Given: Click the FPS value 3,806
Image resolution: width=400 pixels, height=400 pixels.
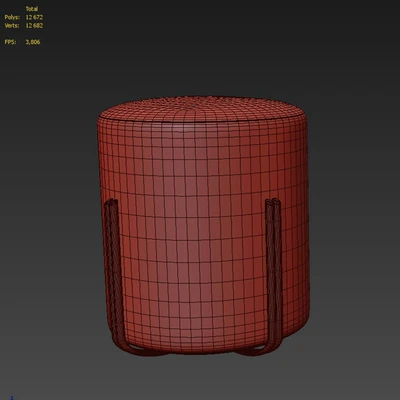Looking at the screenshot, I should tap(33, 42).
